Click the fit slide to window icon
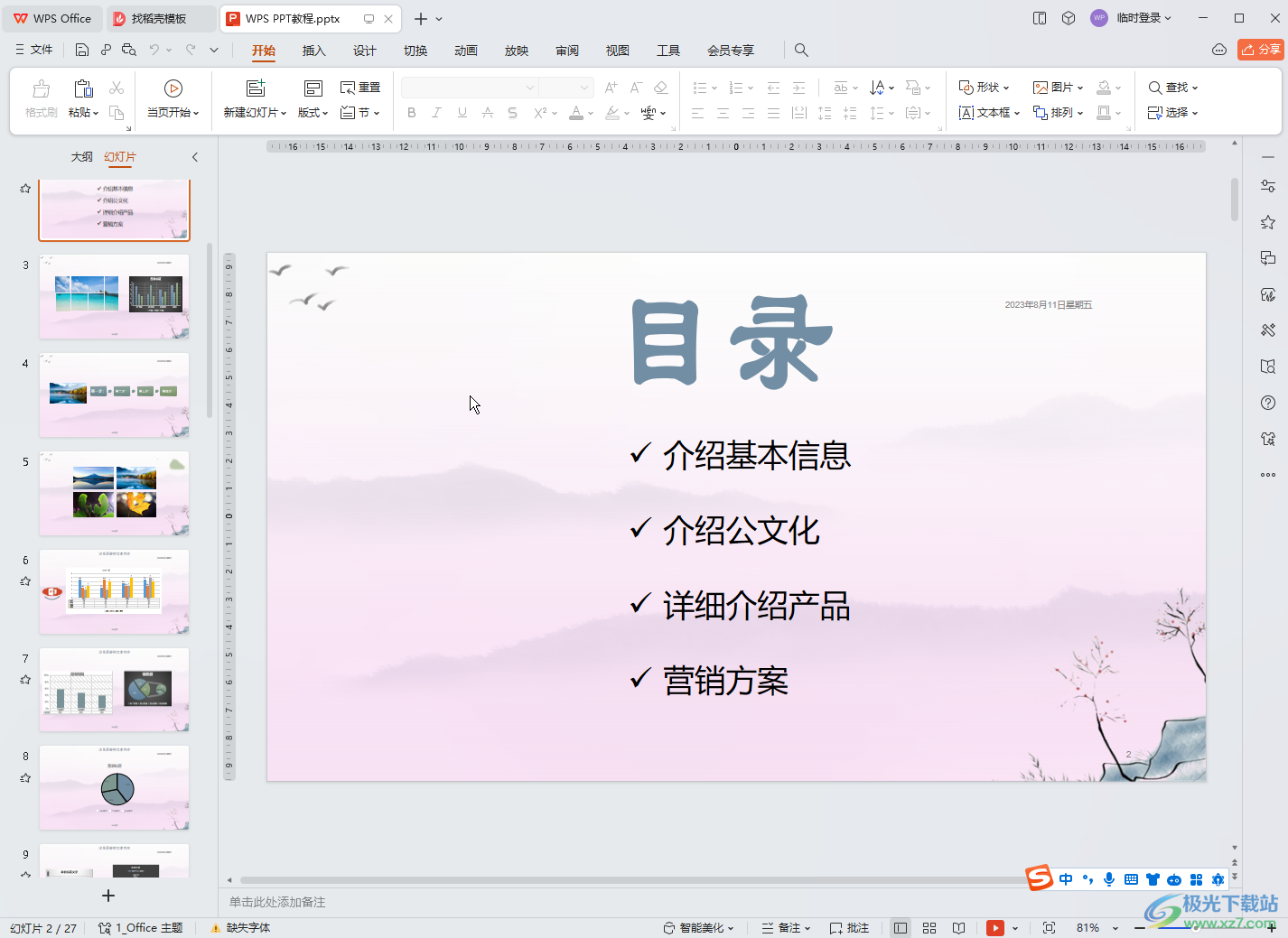 click(1049, 928)
